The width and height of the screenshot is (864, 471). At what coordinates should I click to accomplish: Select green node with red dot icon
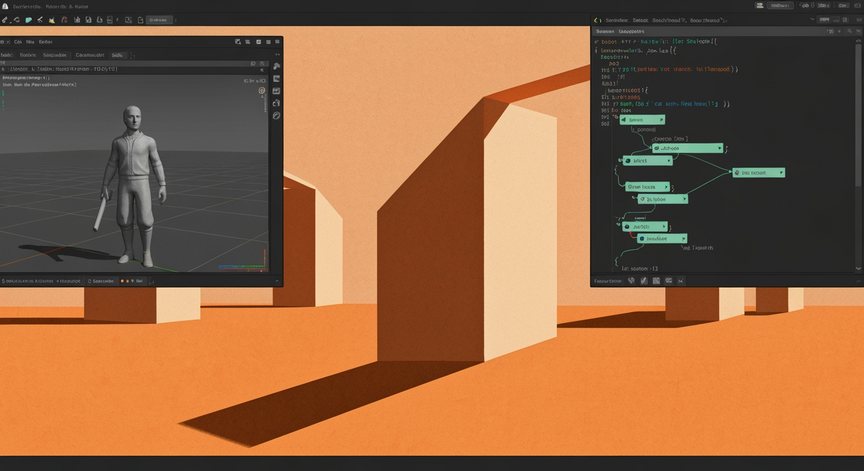point(662,199)
